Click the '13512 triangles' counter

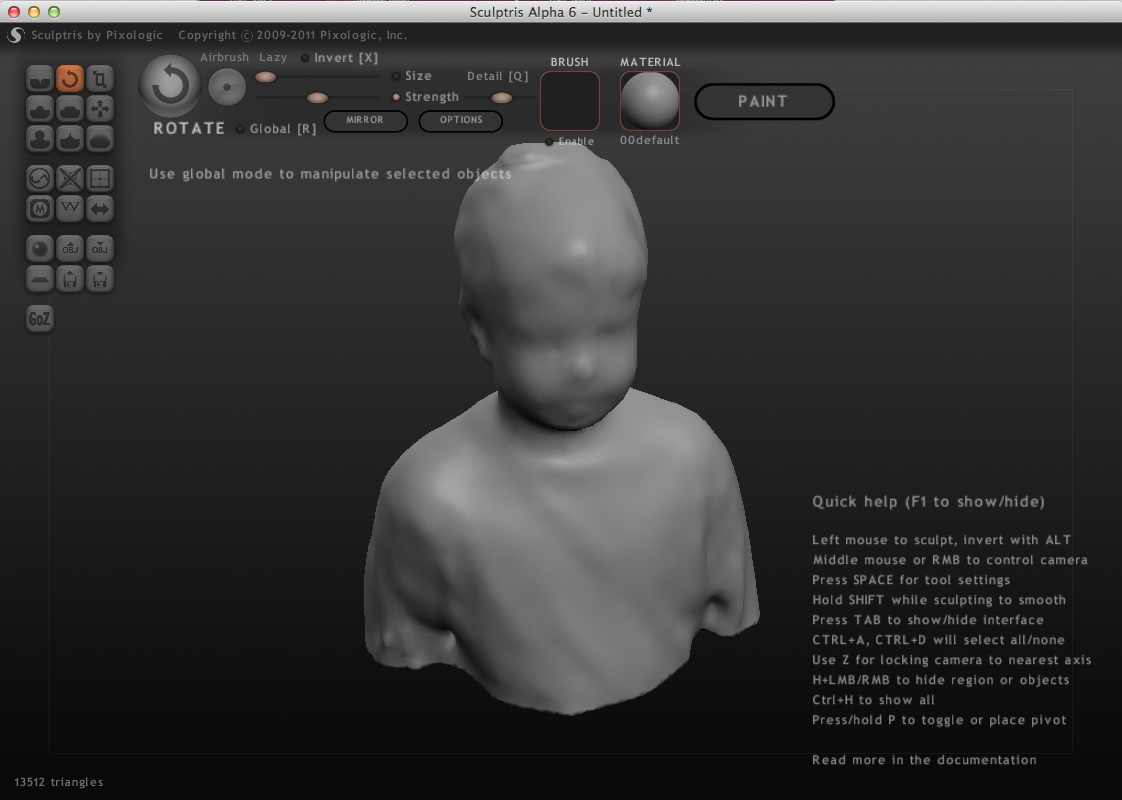click(59, 782)
